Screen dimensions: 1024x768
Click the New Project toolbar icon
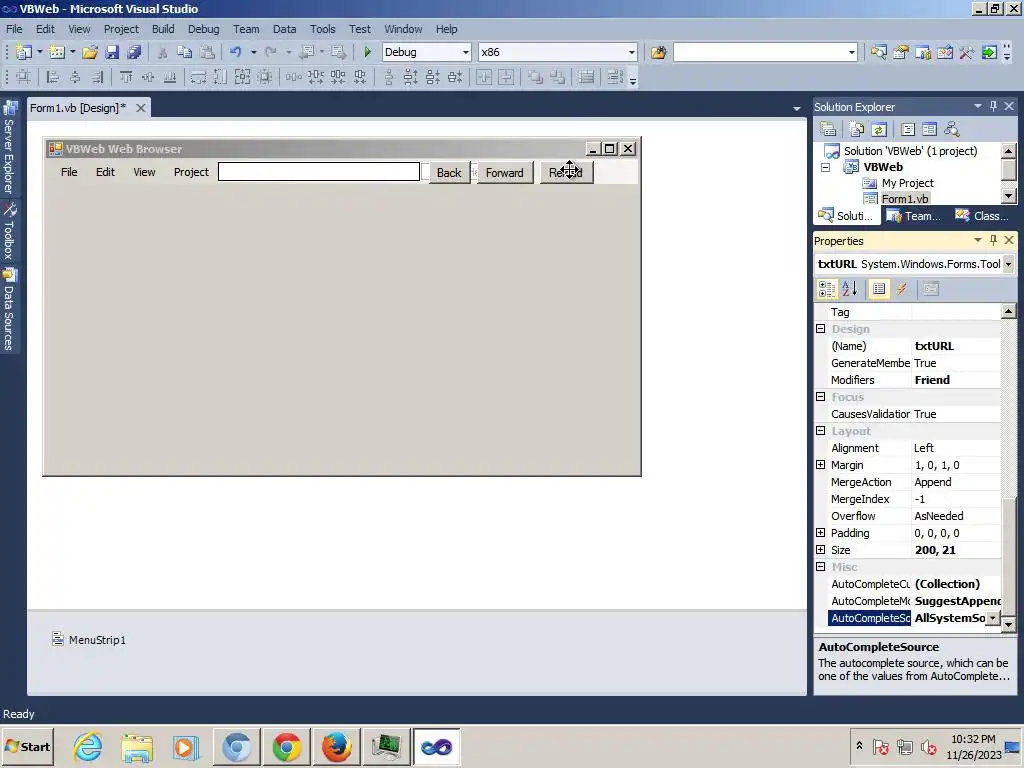pos(24,52)
